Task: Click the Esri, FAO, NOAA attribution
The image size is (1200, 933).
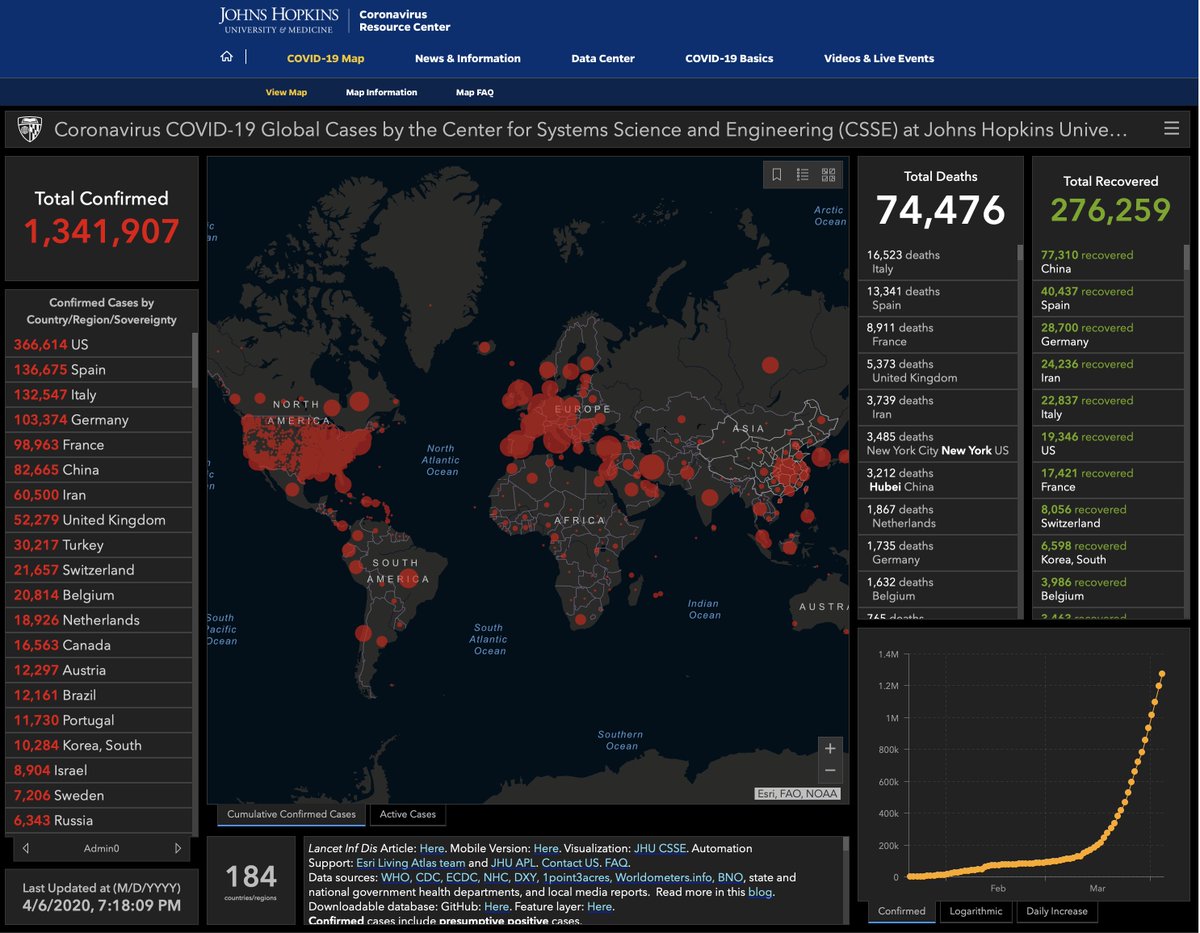Action: point(797,794)
